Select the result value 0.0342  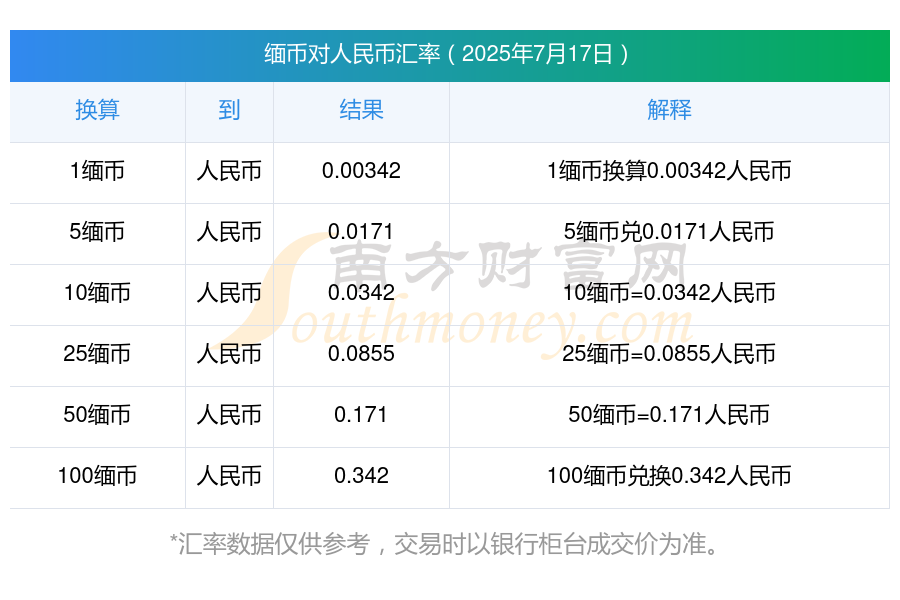tap(361, 292)
